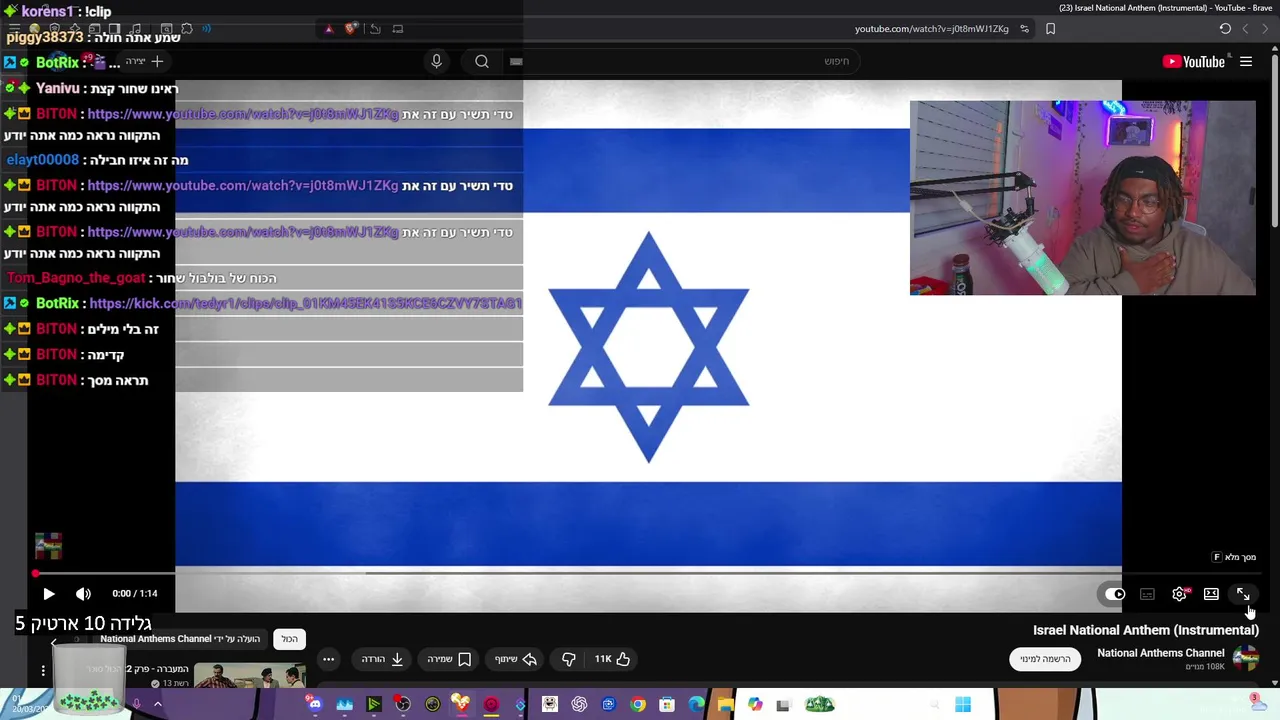The width and height of the screenshot is (1280, 720).
Task: Click the taskbar microphone tray icon
Action: tap(136, 704)
